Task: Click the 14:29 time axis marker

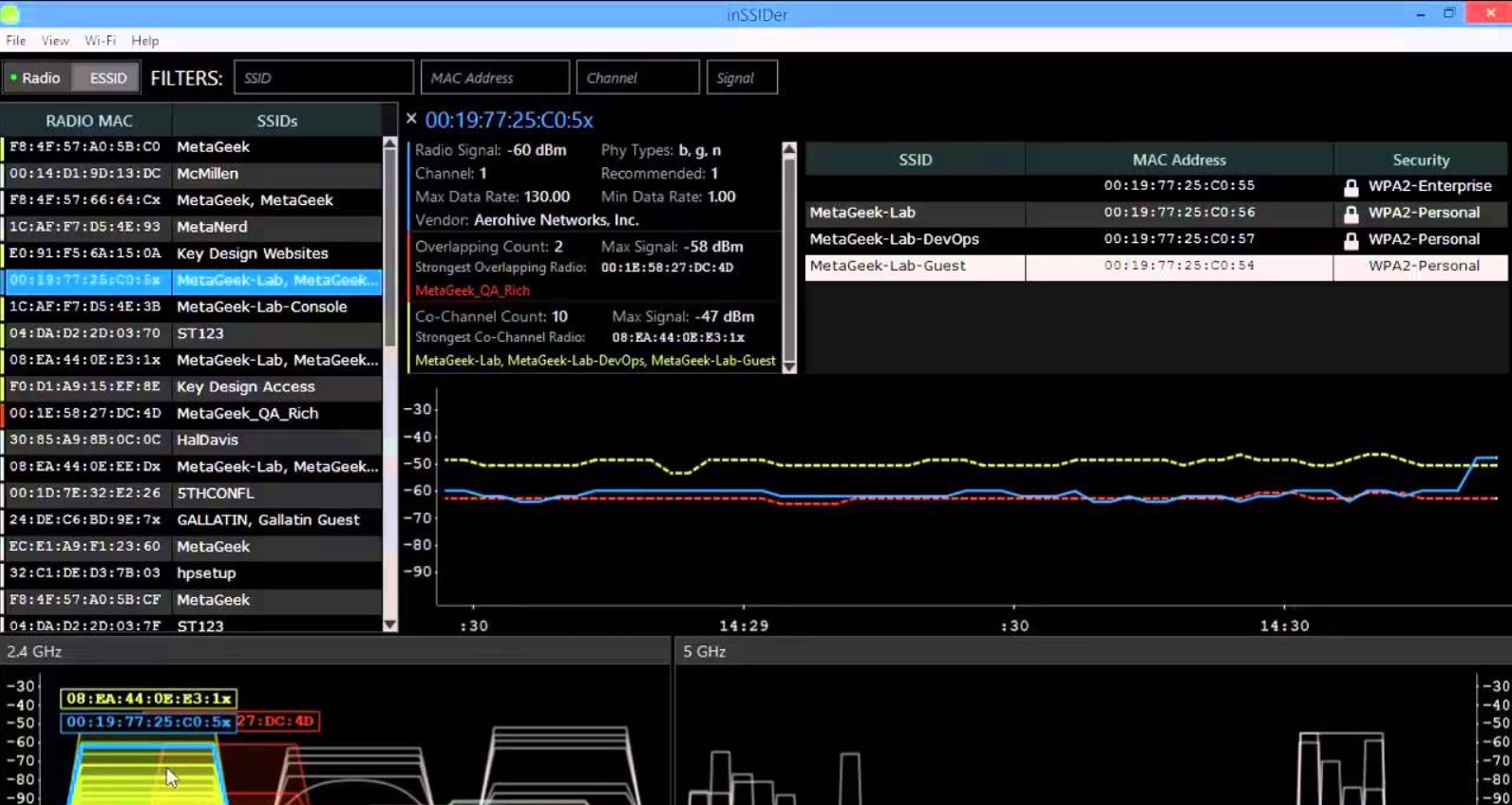Action: coord(744,627)
